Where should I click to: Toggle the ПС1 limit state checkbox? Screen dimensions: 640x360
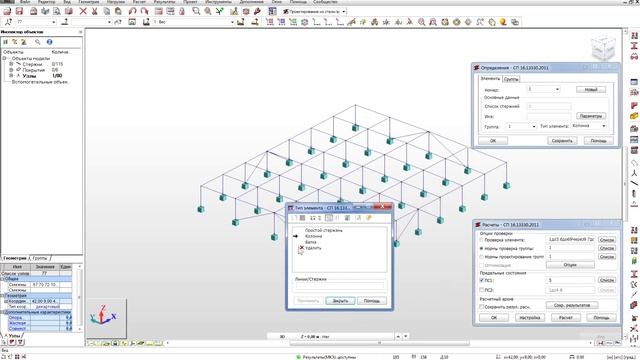(482, 280)
